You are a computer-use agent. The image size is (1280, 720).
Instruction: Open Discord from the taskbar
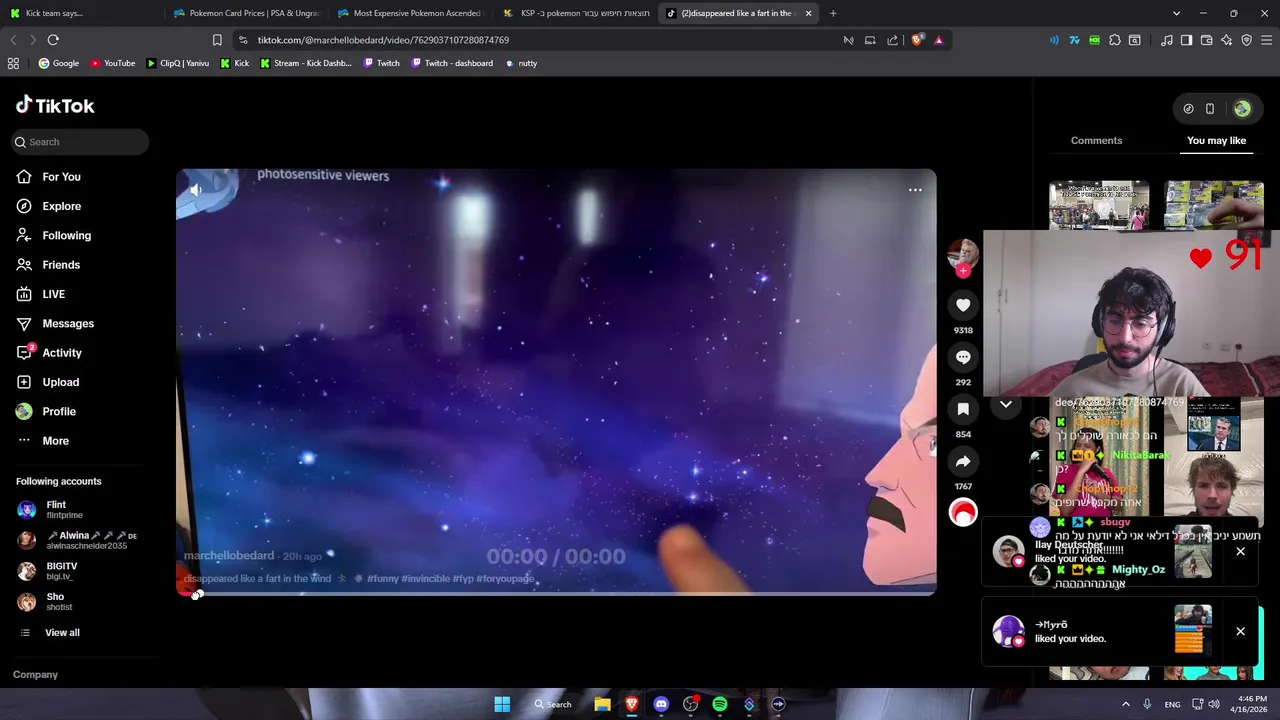[661, 704]
